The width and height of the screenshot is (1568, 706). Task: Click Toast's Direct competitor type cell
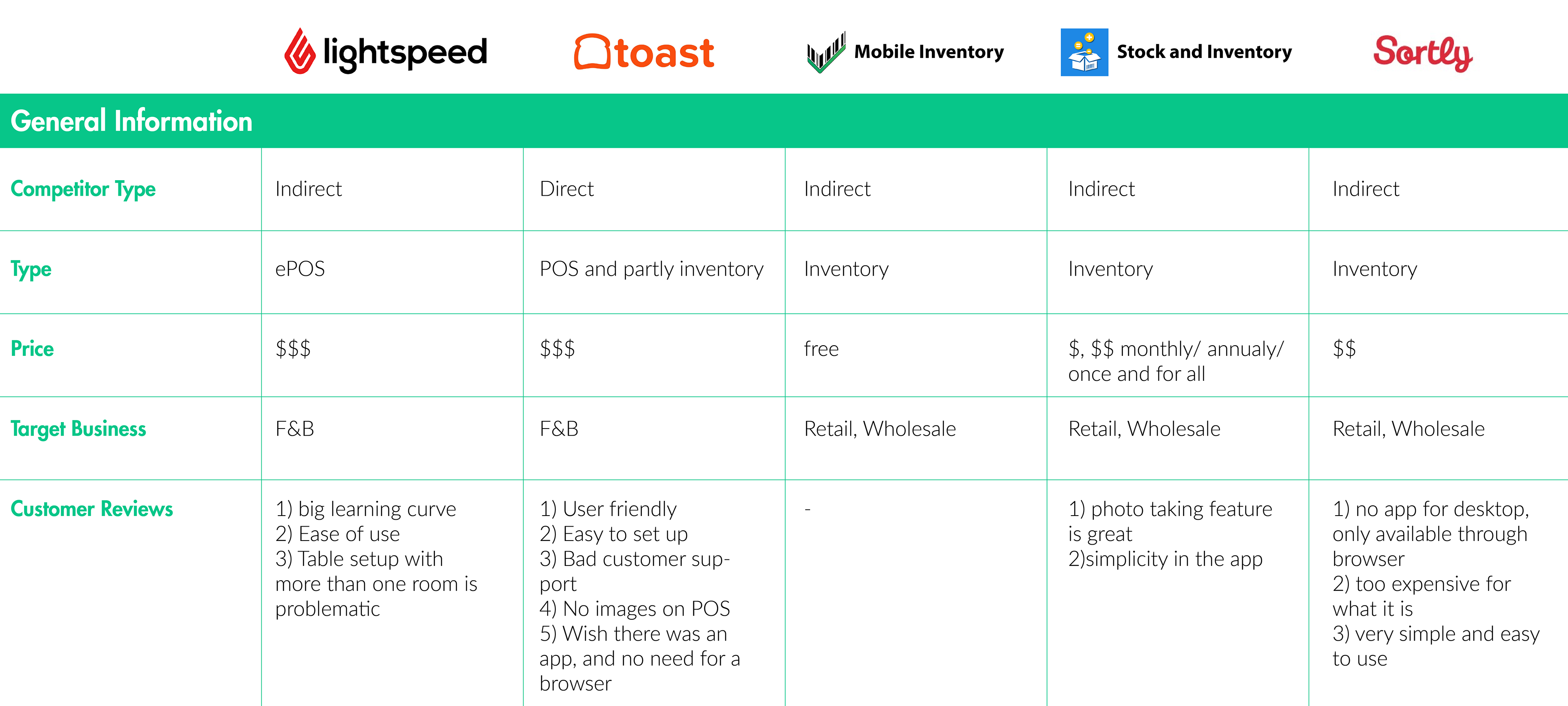point(654,189)
